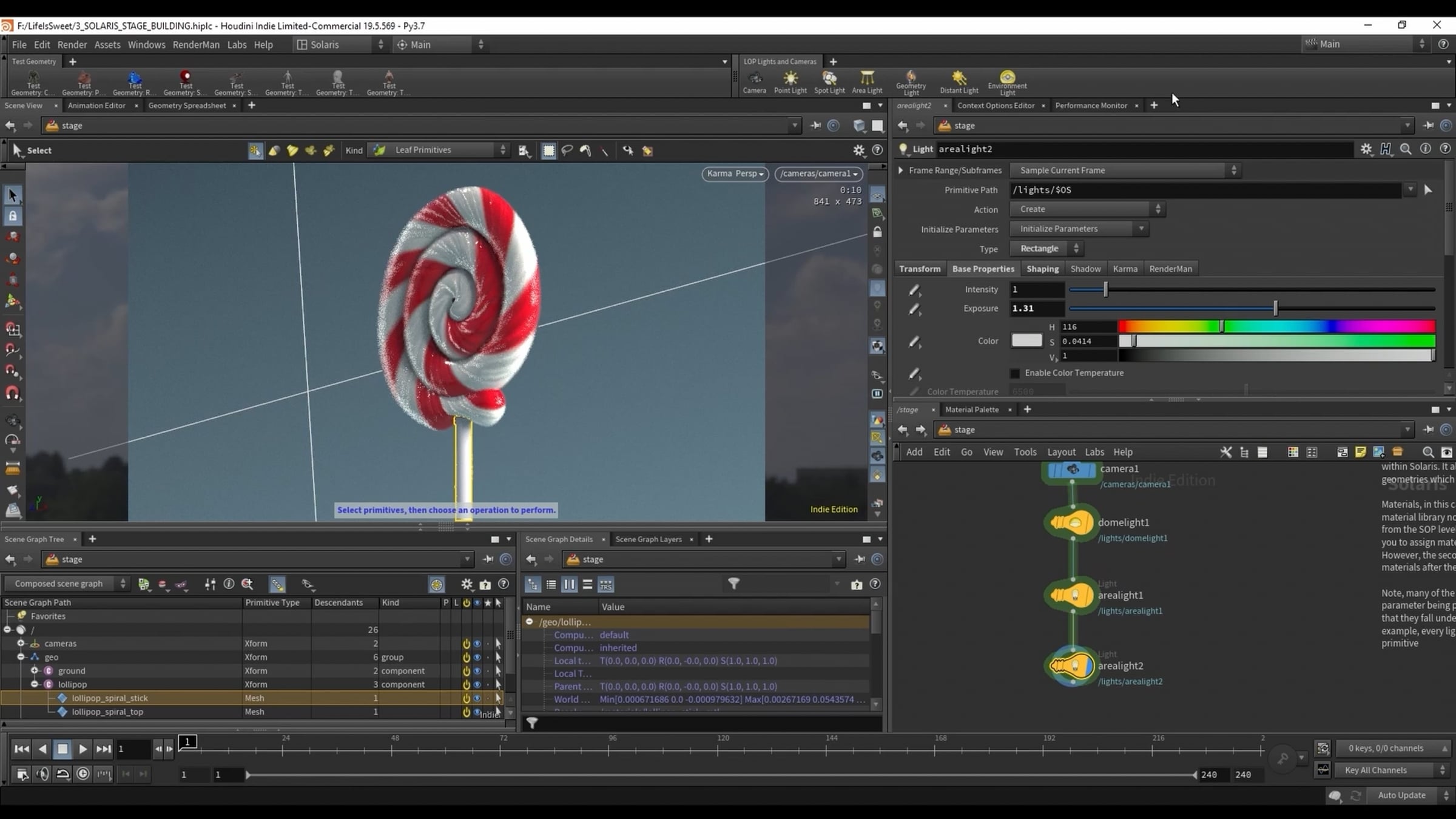Viewport: 1456px width, 819px height.
Task: Open the RenderMan menu
Action: (x=196, y=45)
